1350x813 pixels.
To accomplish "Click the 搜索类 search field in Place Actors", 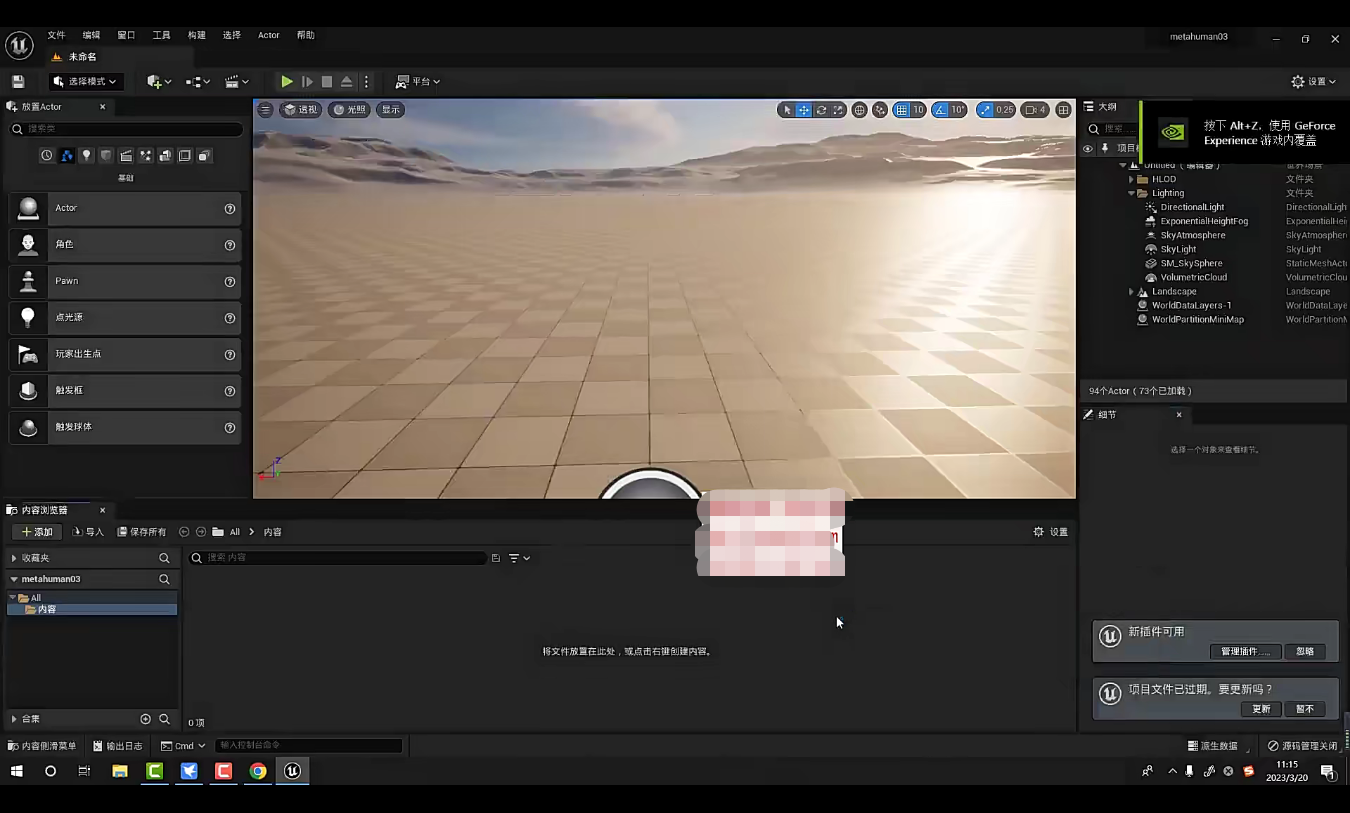I will [x=126, y=129].
